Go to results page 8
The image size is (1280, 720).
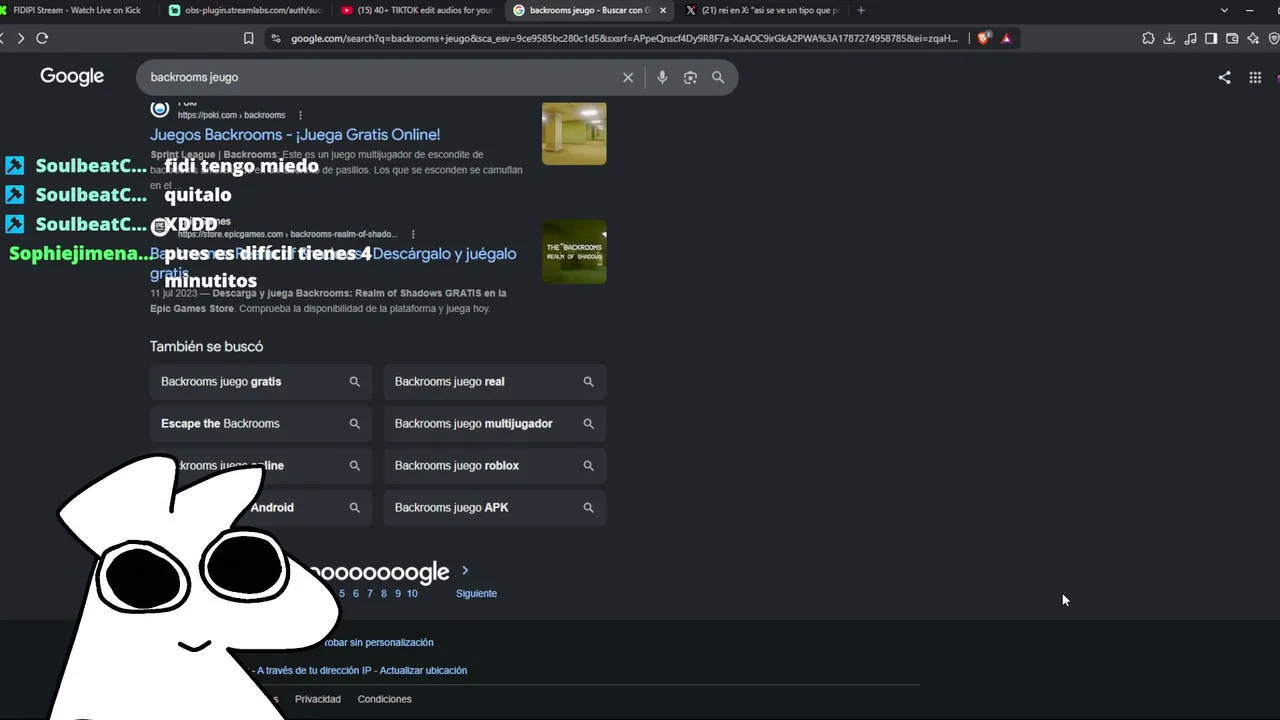coord(384,593)
